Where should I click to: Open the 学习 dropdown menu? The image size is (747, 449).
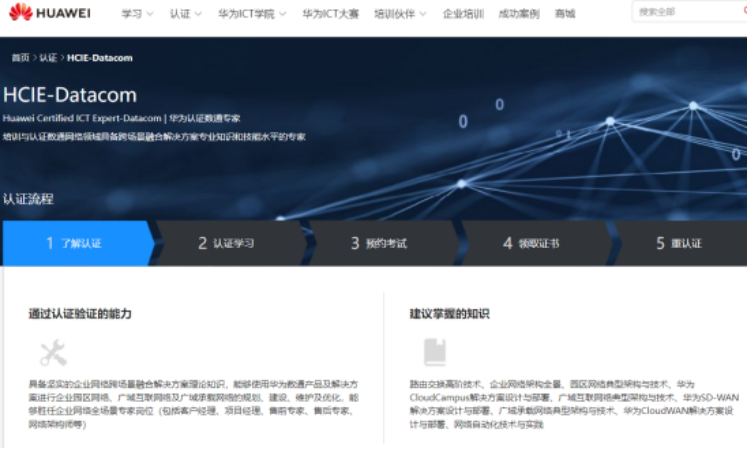[x=137, y=14]
